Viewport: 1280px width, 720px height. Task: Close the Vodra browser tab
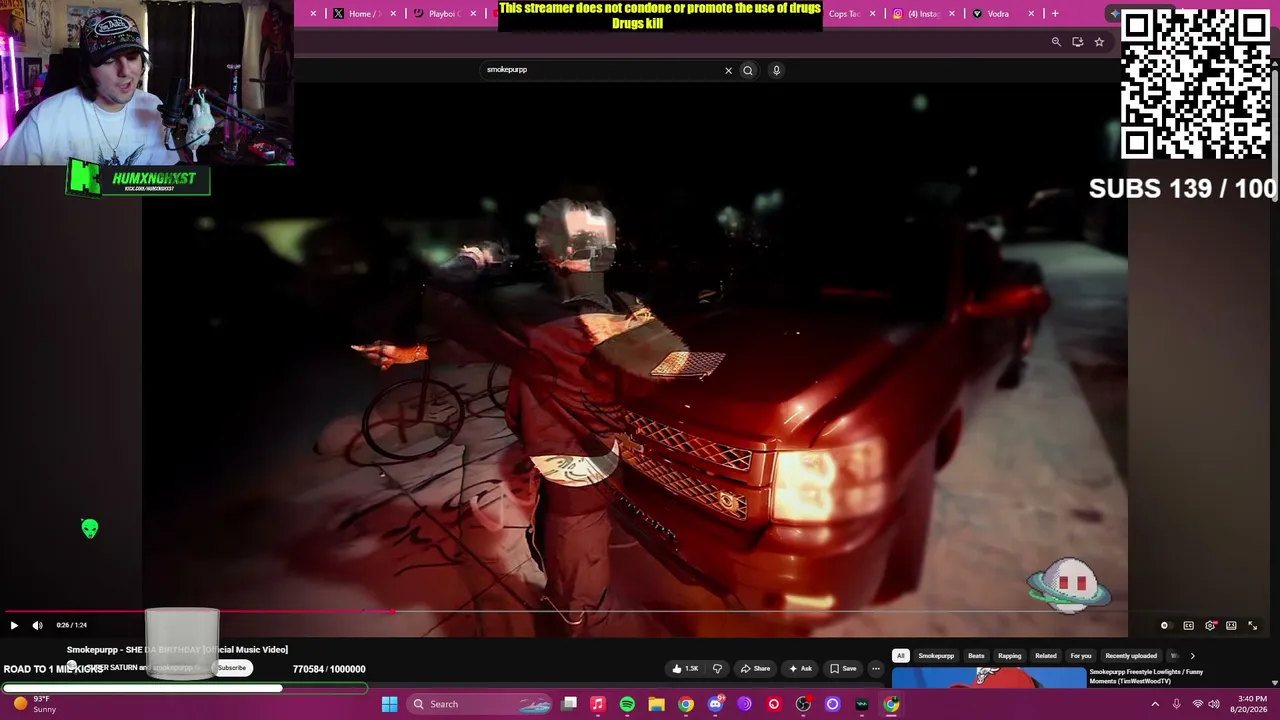[x=1031, y=14]
